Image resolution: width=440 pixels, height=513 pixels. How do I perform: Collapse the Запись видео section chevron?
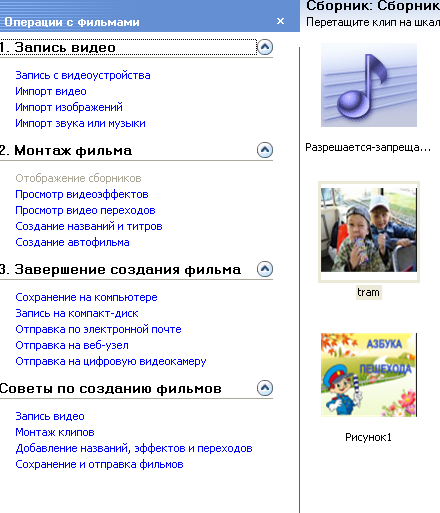(265, 47)
